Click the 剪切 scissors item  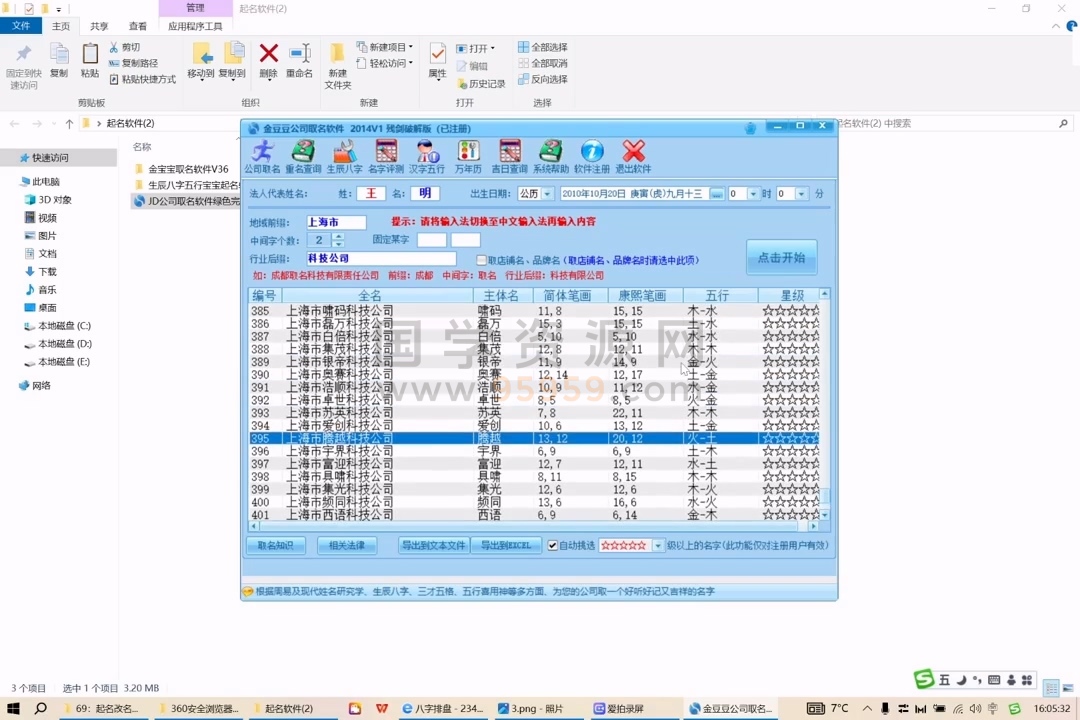coord(125,47)
